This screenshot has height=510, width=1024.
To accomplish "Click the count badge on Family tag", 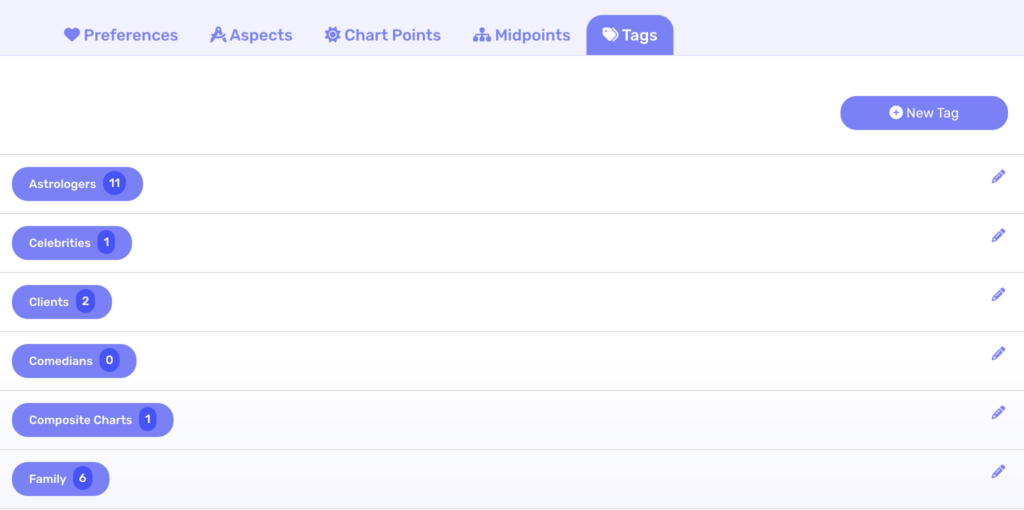I will [x=83, y=479].
